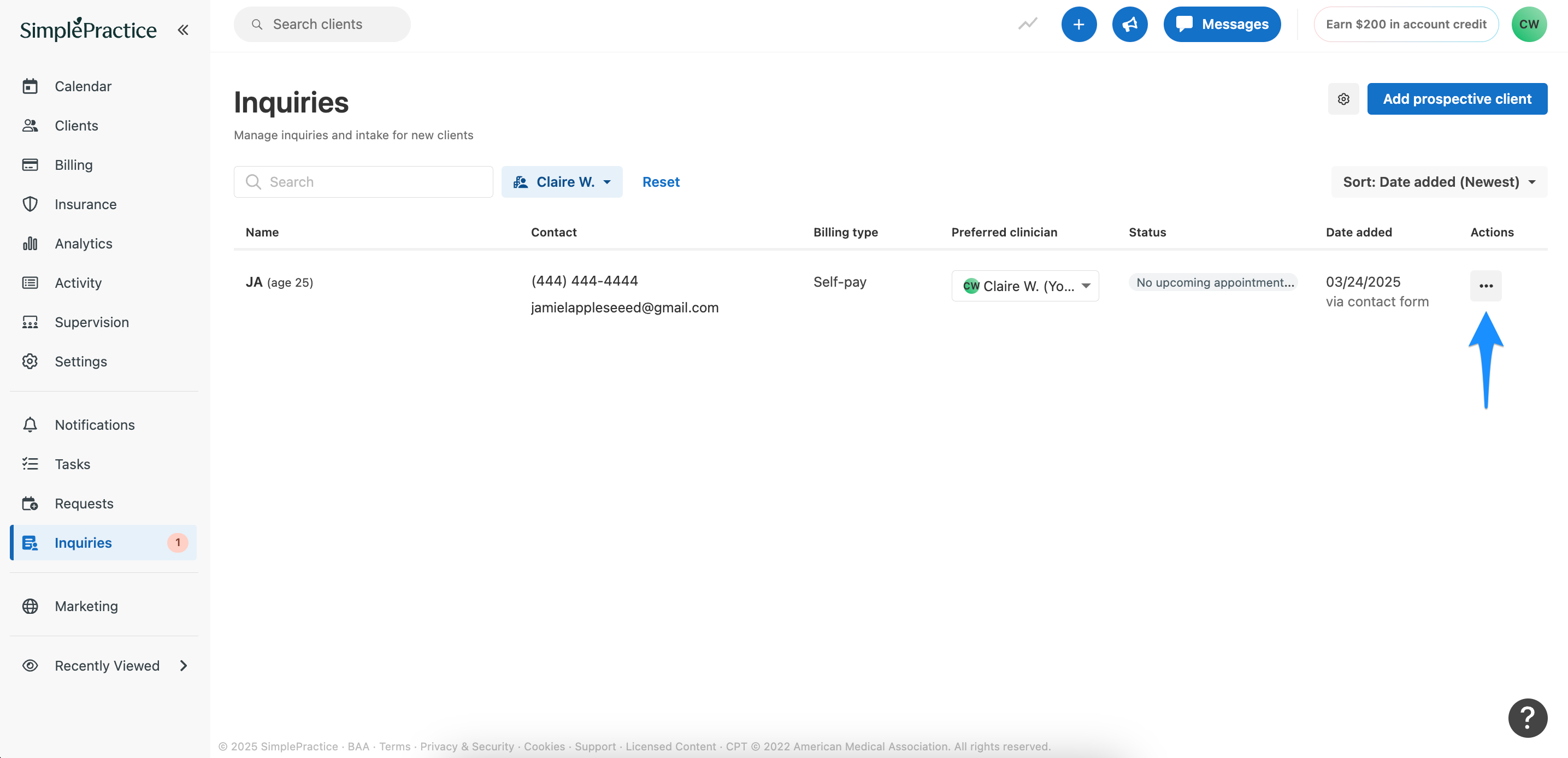Open Preferred clinician Claire W. dropdown
This screenshot has width=1568, height=758.
(x=1025, y=286)
